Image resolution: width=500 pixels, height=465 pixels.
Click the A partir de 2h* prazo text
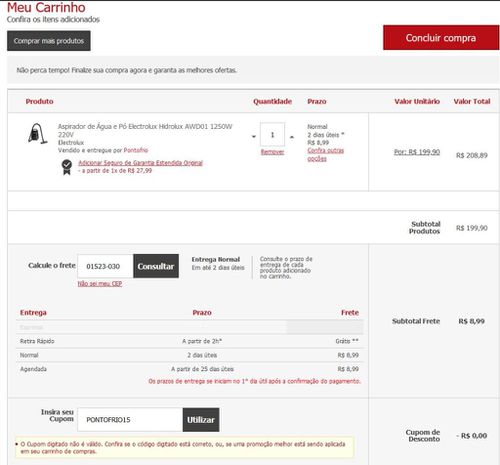point(202,341)
